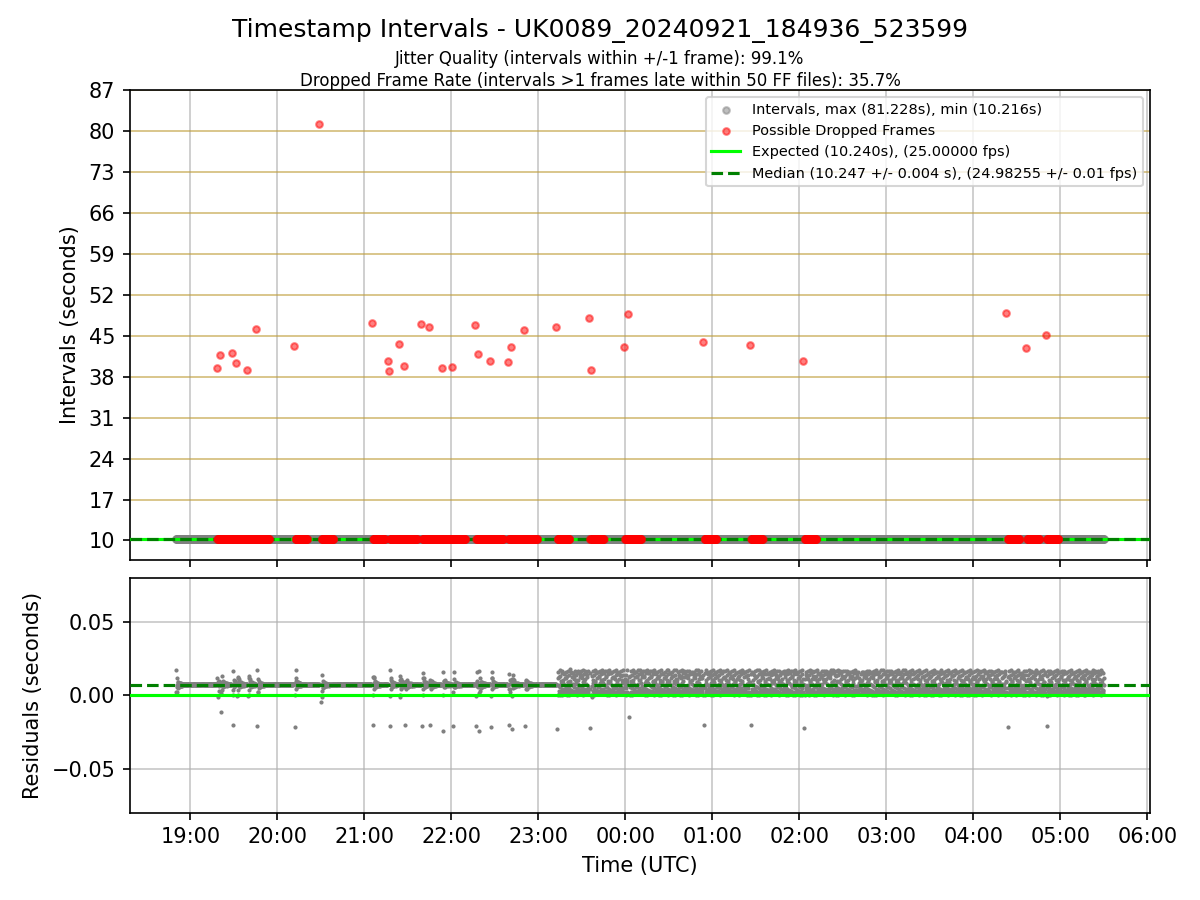
Task: Click legend entry 'Possible Dropped Frames'
Action: click(x=843, y=130)
